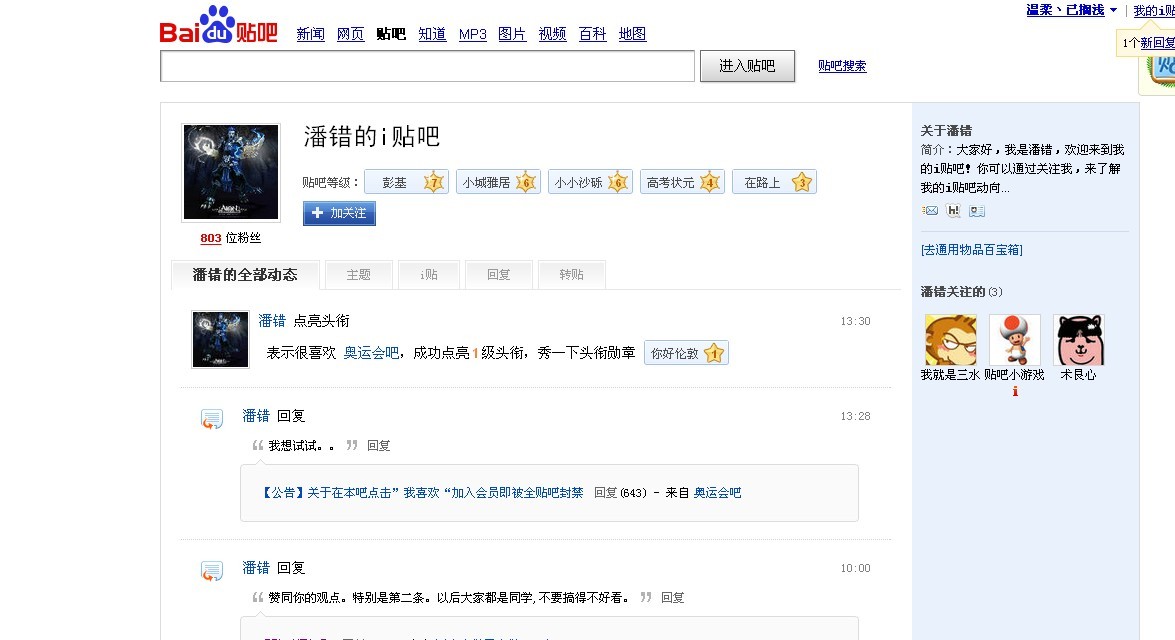Open the 知道 navigation link
1175x640 pixels.
click(432, 34)
